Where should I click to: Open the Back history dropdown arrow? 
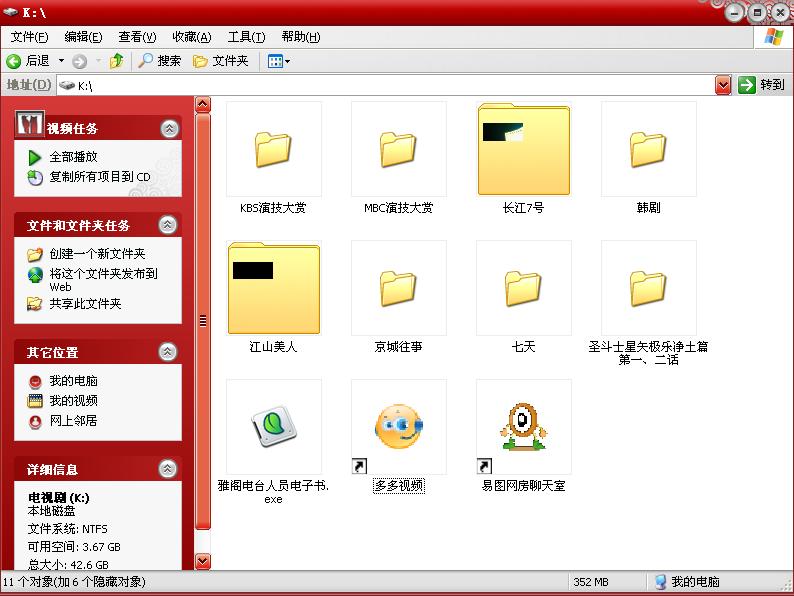[x=61, y=61]
